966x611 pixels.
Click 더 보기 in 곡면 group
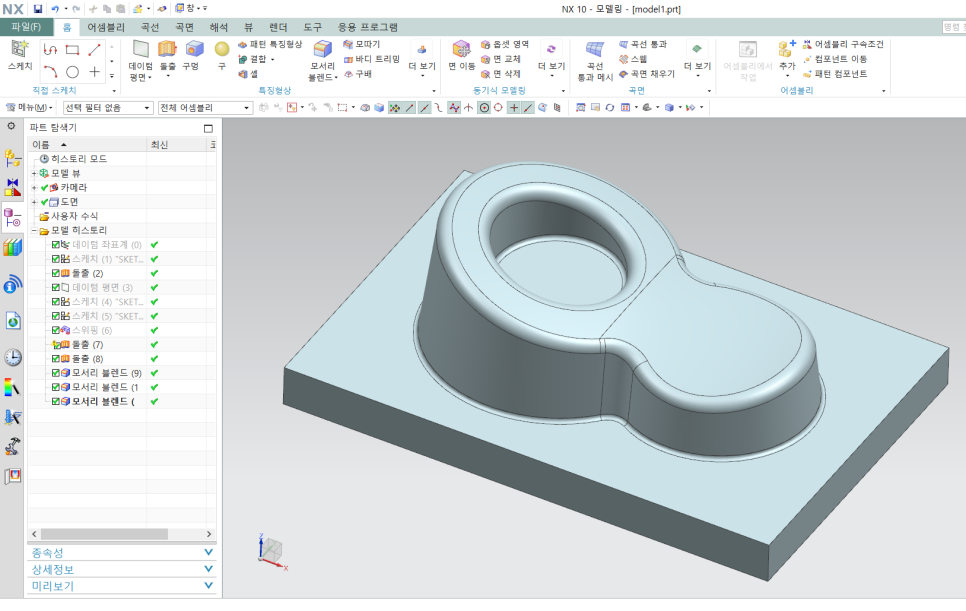697,60
